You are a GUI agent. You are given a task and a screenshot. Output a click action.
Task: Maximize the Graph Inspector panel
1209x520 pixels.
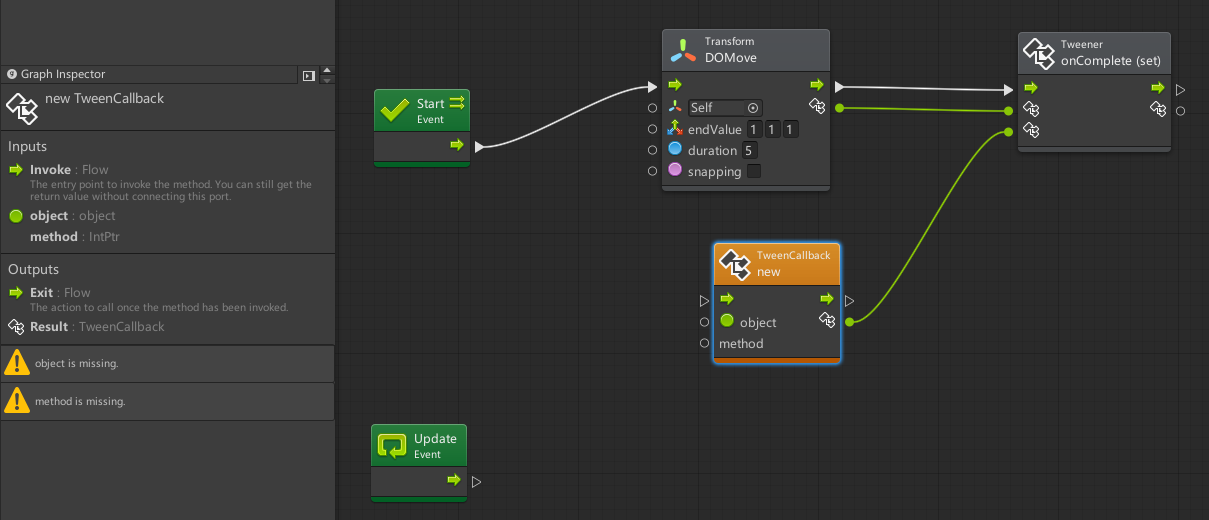pyautogui.click(x=309, y=75)
